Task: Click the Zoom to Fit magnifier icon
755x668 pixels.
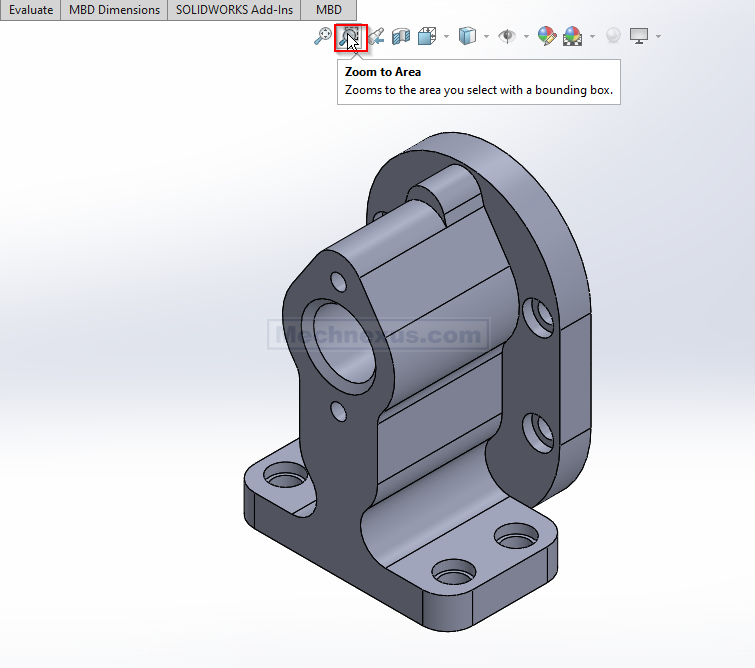Action: [x=323, y=37]
